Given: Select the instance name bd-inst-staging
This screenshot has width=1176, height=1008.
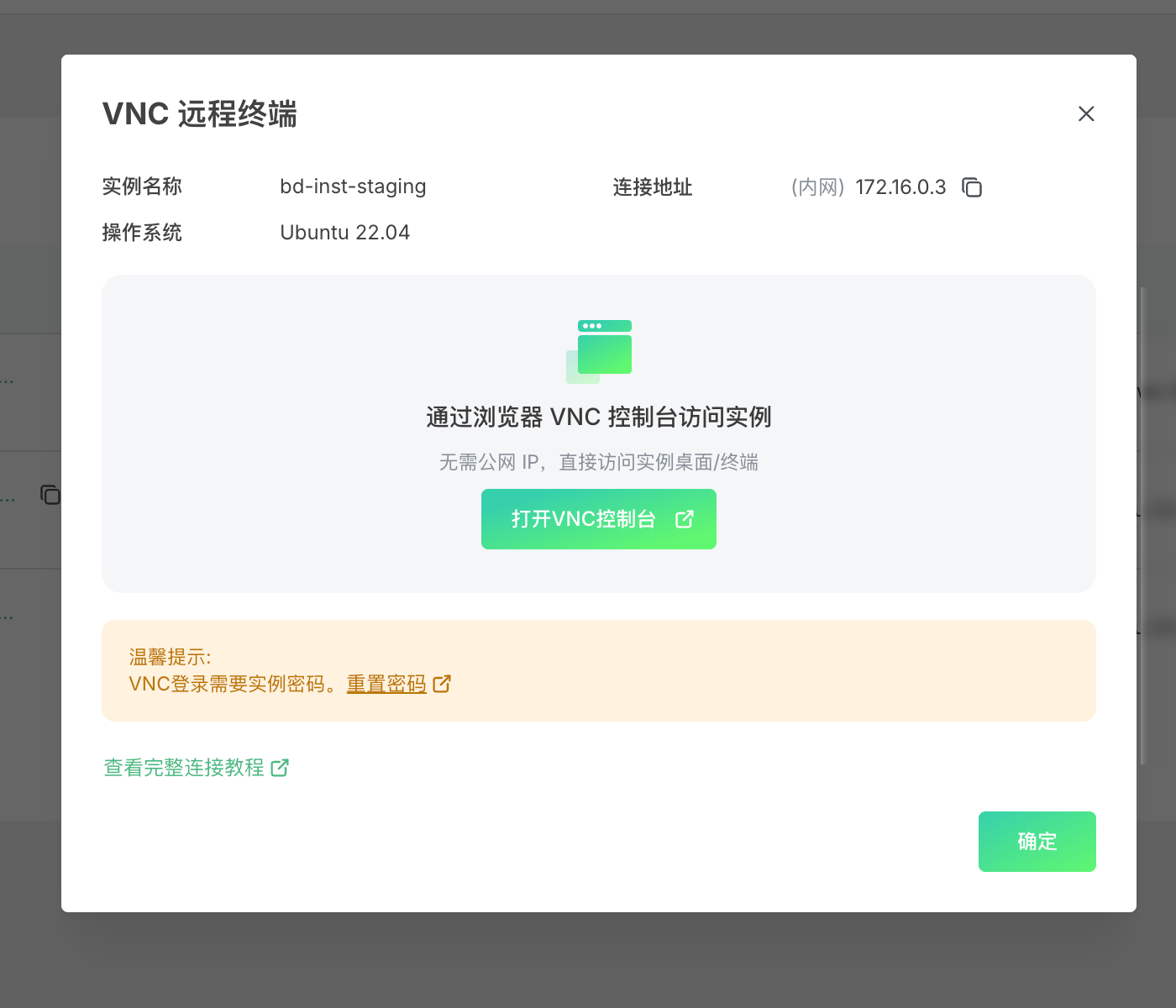Looking at the screenshot, I should pos(353,186).
